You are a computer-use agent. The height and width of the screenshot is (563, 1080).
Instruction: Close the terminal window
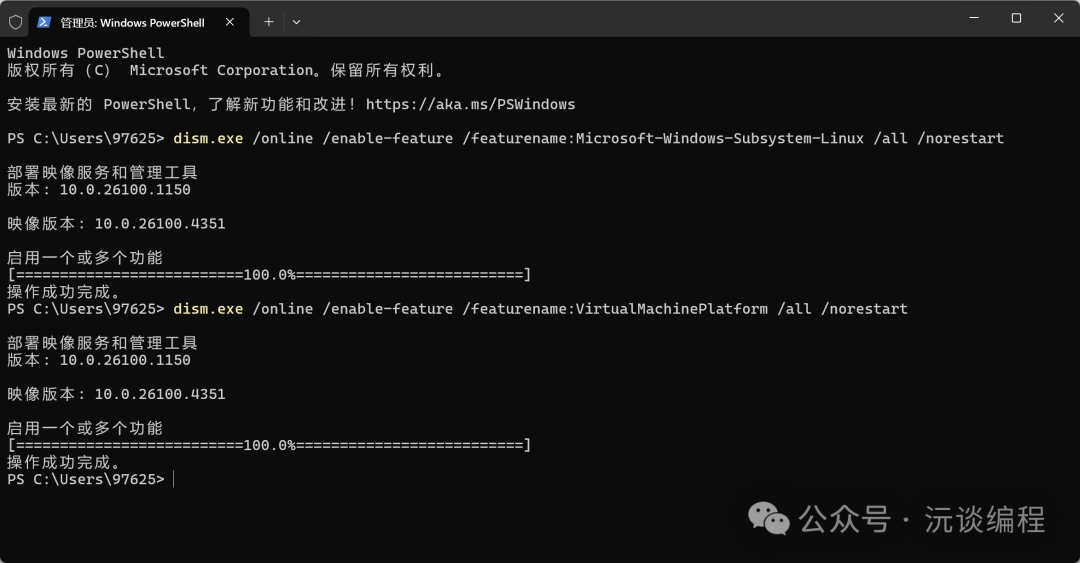pos(1059,18)
